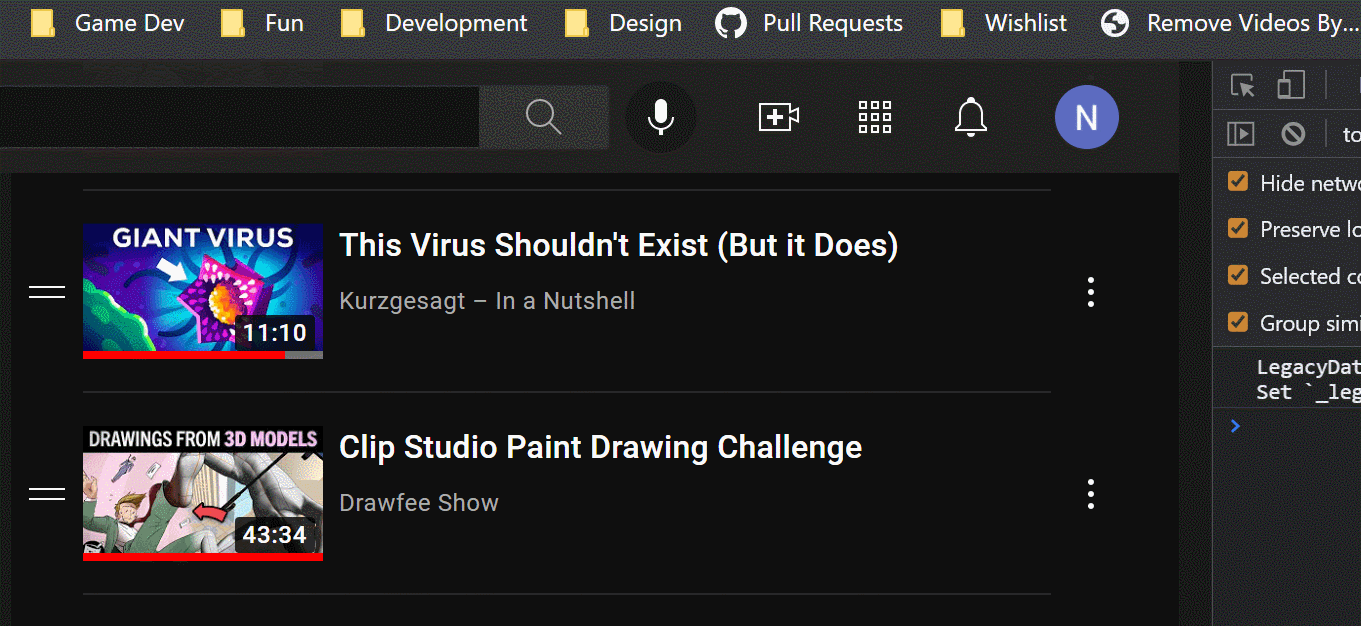Open the console sidebar panel icon
This screenshot has width=1361, height=626.
pyautogui.click(x=1240, y=133)
